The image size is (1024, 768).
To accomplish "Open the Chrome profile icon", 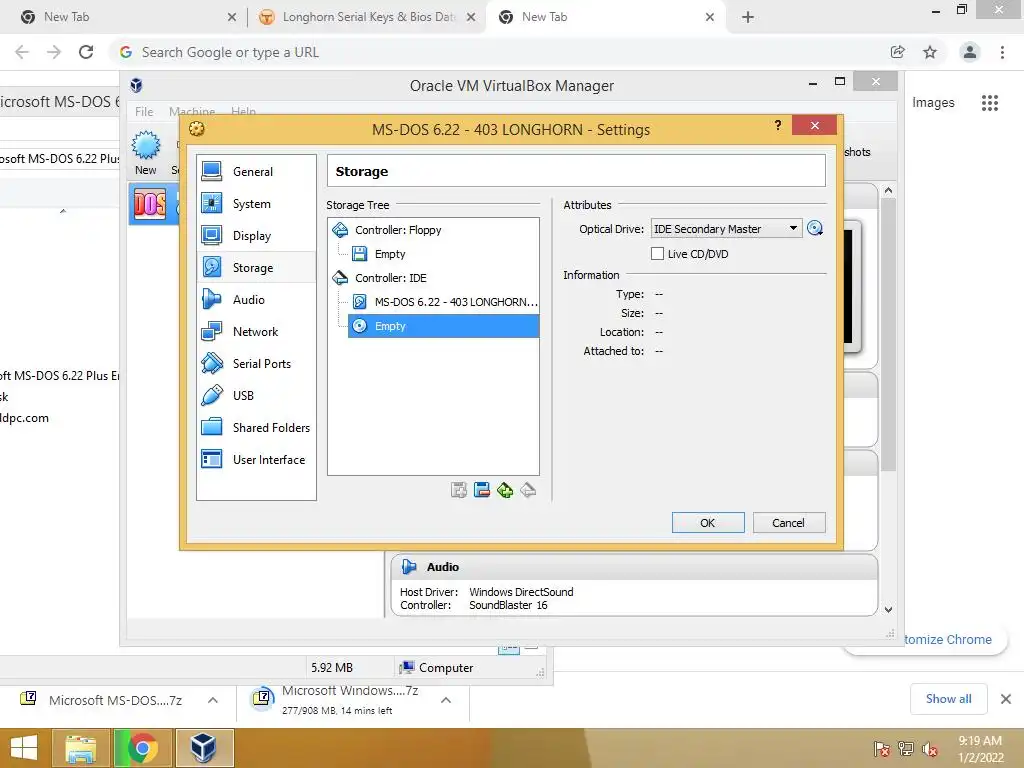I will 970,52.
